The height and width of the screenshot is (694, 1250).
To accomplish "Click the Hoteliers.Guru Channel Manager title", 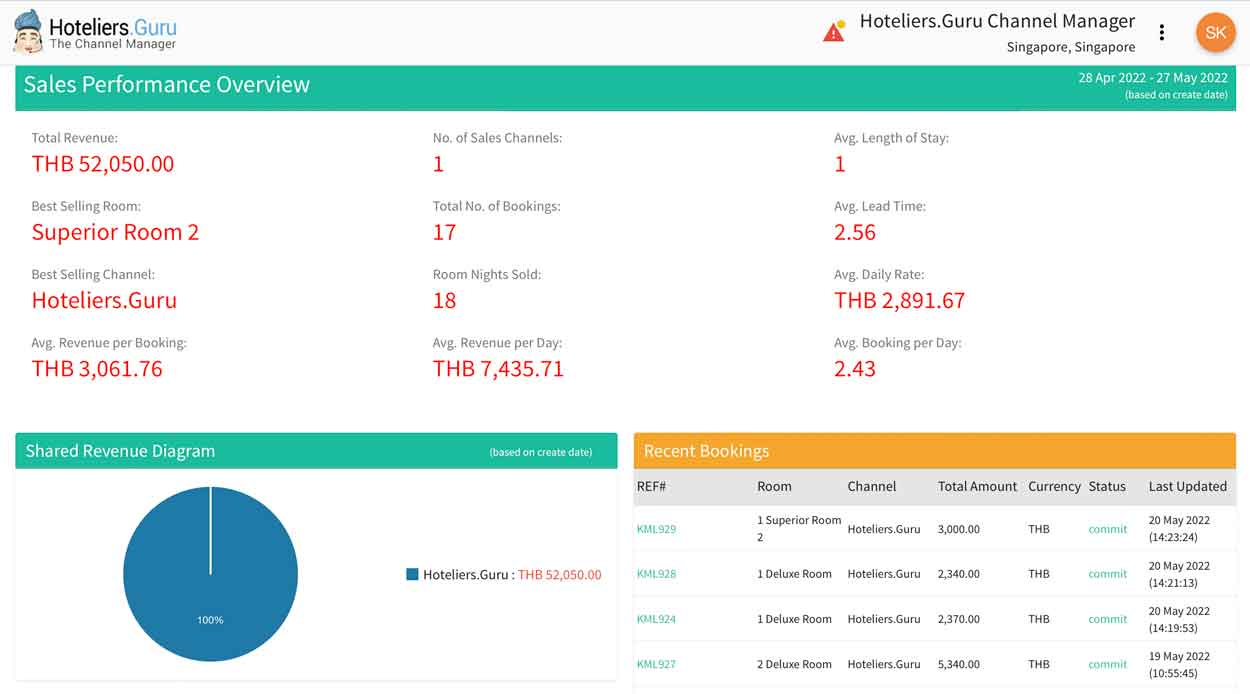I will tap(997, 21).
